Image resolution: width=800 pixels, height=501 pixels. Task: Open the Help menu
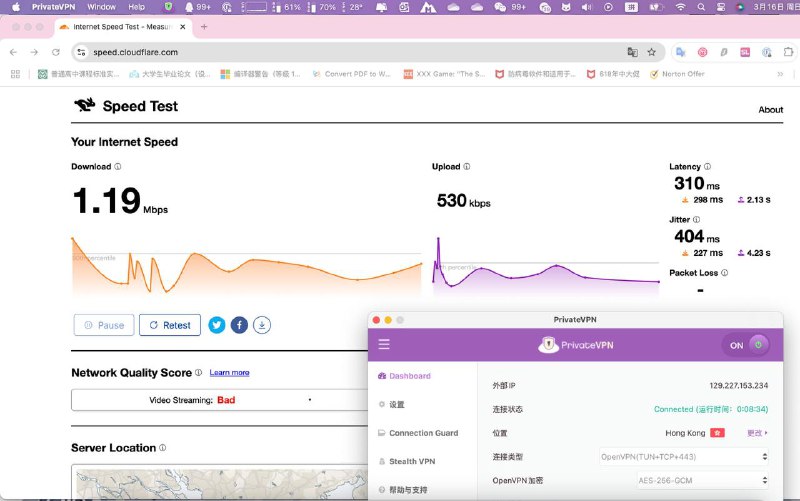pyautogui.click(x=136, y=7)
